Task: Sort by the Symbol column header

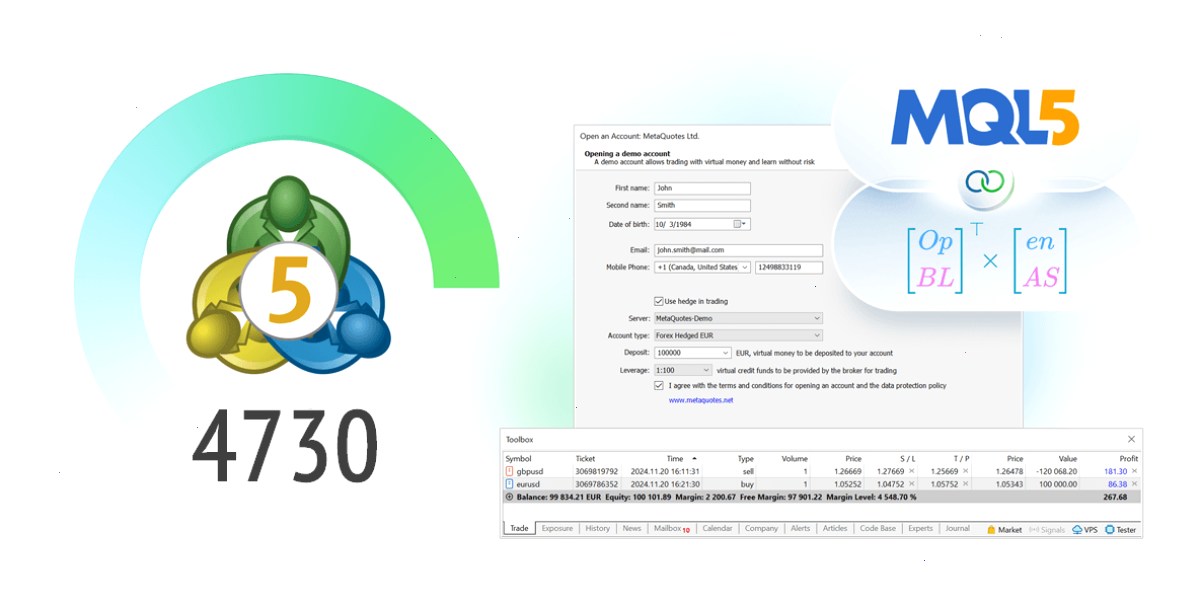Action: point(518,458)
